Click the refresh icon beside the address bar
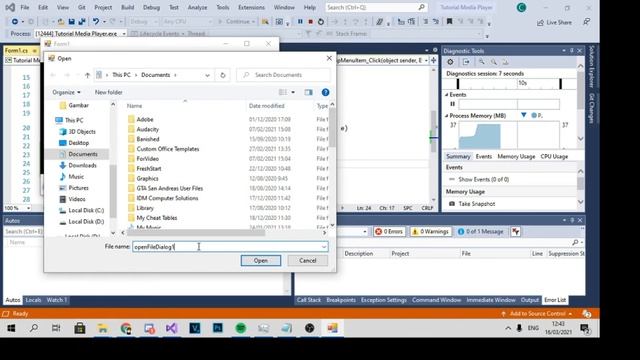640x360 pixels. pyautogui.click(x=222, y=75)
